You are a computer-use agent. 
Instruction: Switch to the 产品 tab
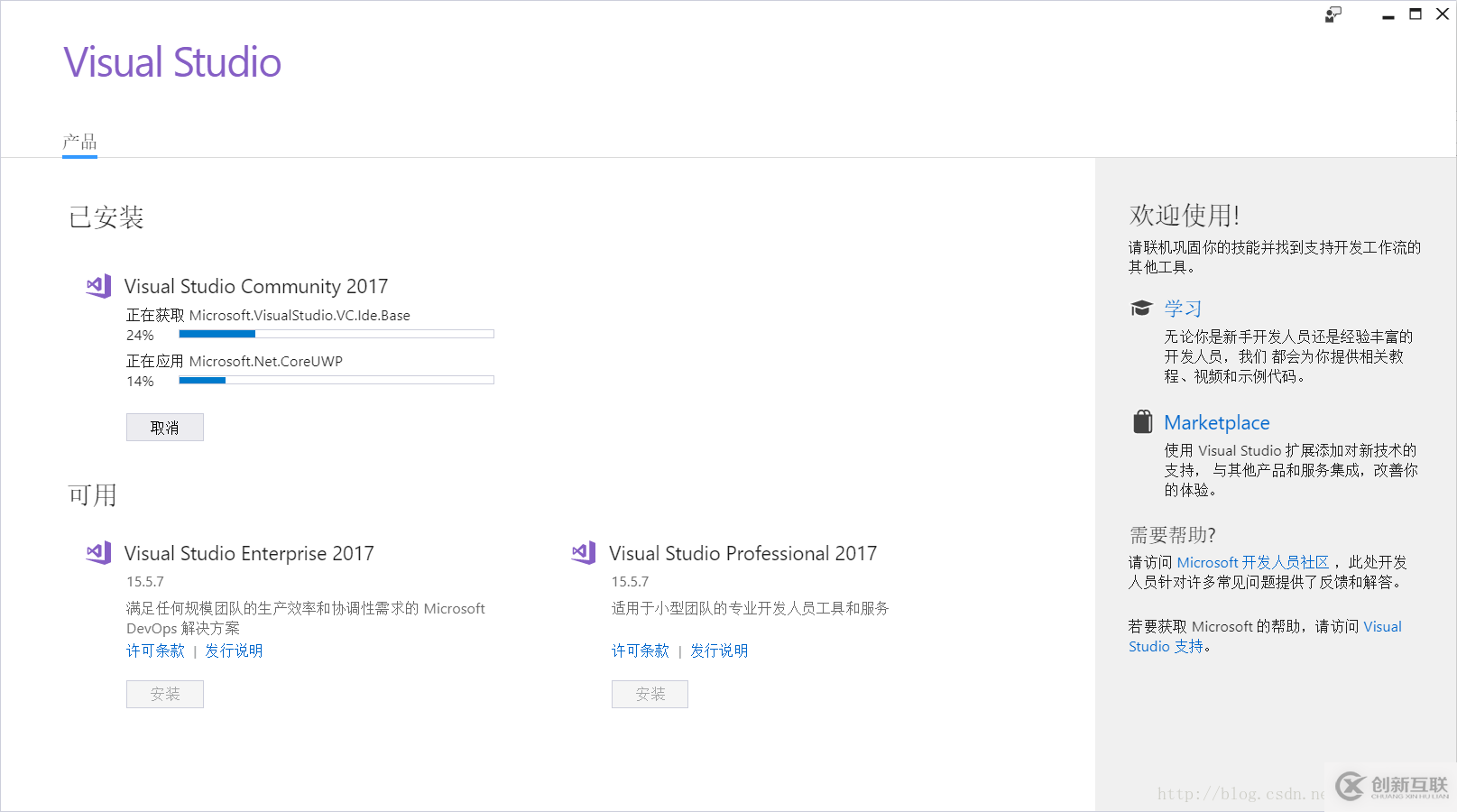pos(79,143)
